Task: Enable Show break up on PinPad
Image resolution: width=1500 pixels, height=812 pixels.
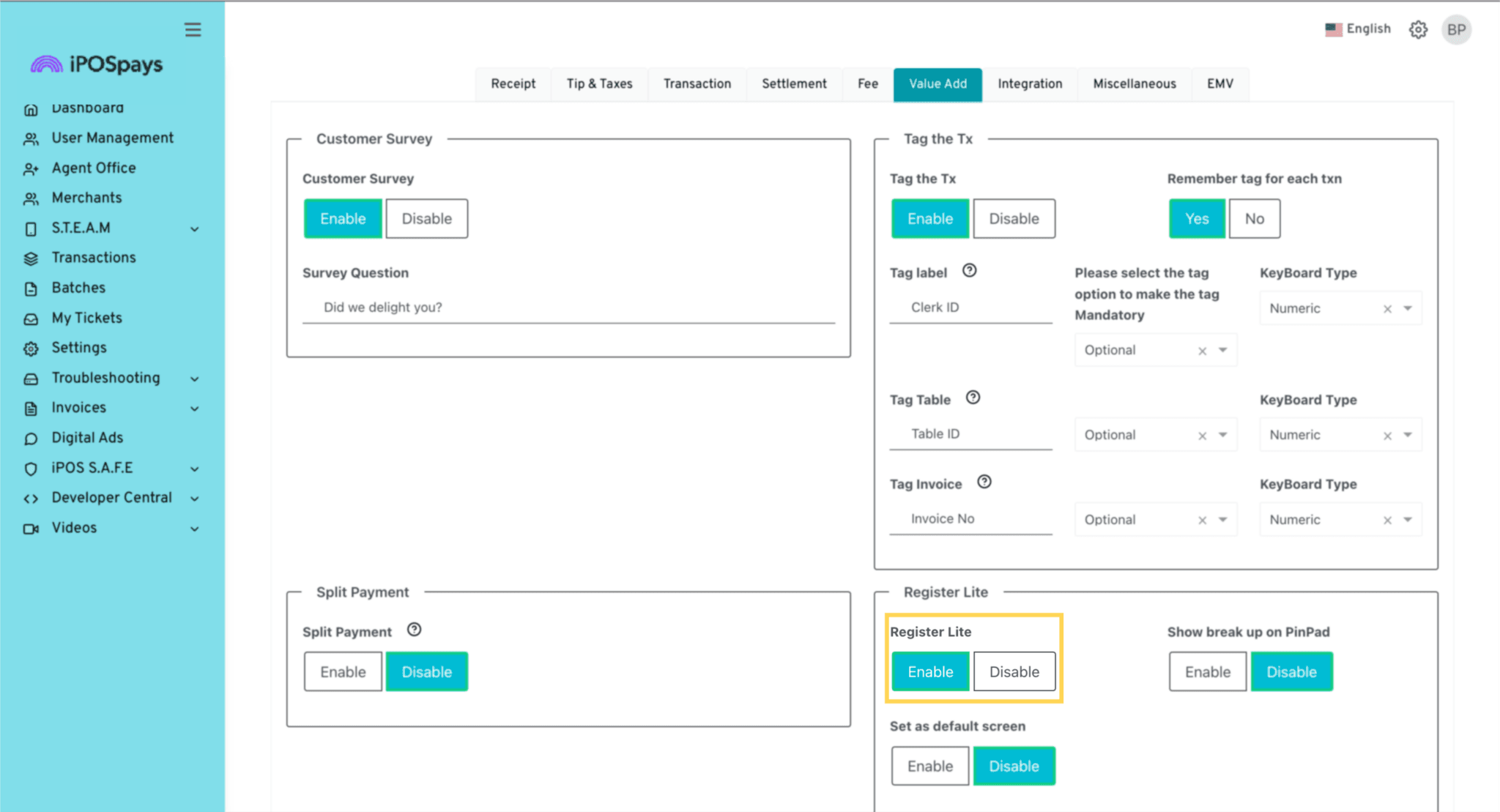Action: click(x=1207, y=671)
